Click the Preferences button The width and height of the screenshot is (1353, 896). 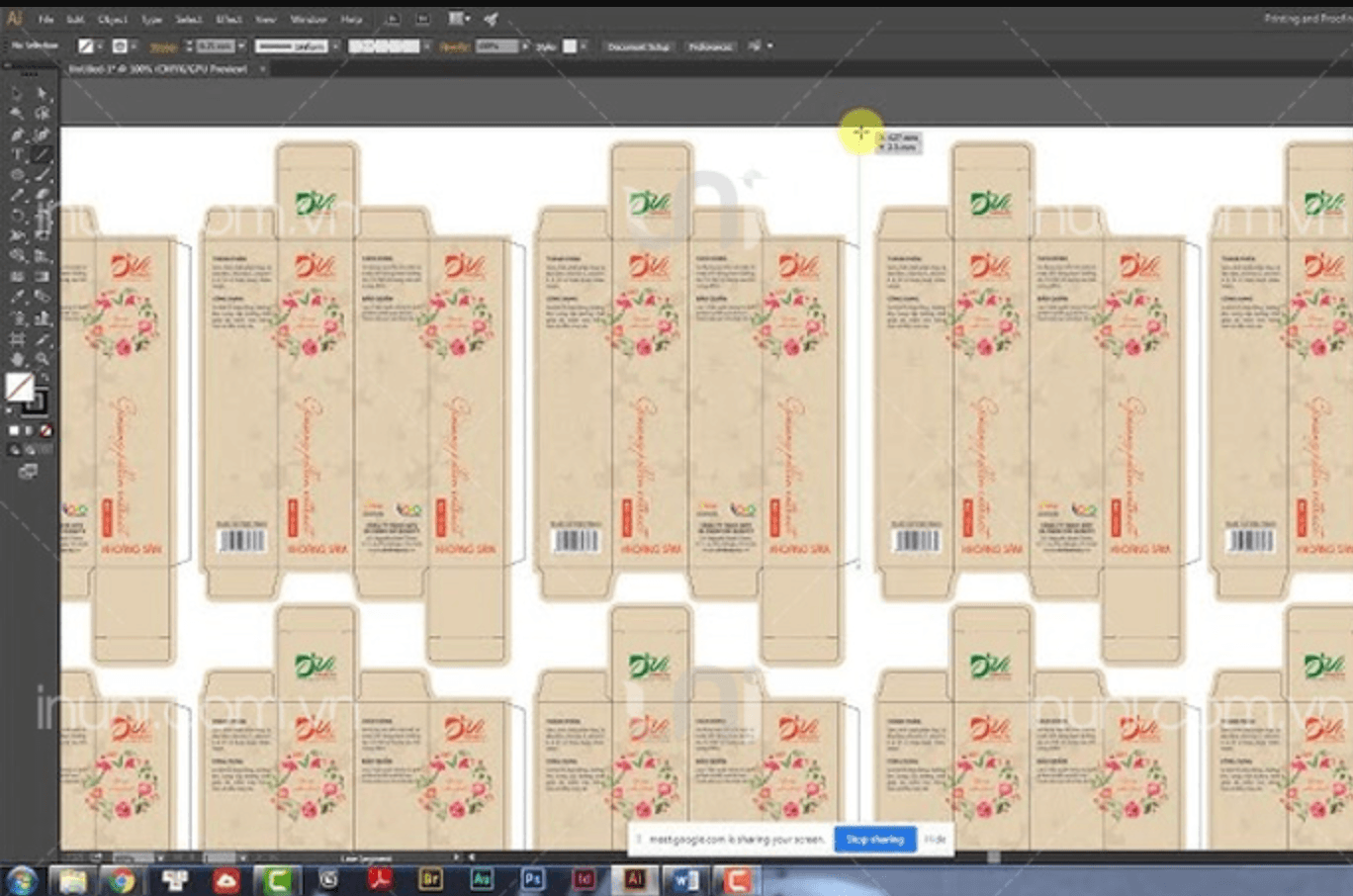point(711,45)
